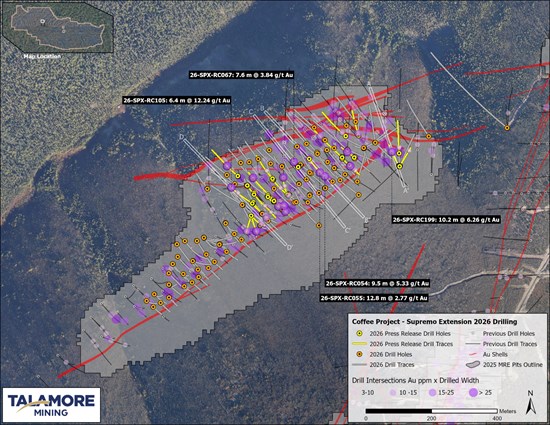Click the legend title 'Coffee Project - Supremo Extension 2026 Drilling'
This screenshot has height=425, width=550.
tap(434, 322)
